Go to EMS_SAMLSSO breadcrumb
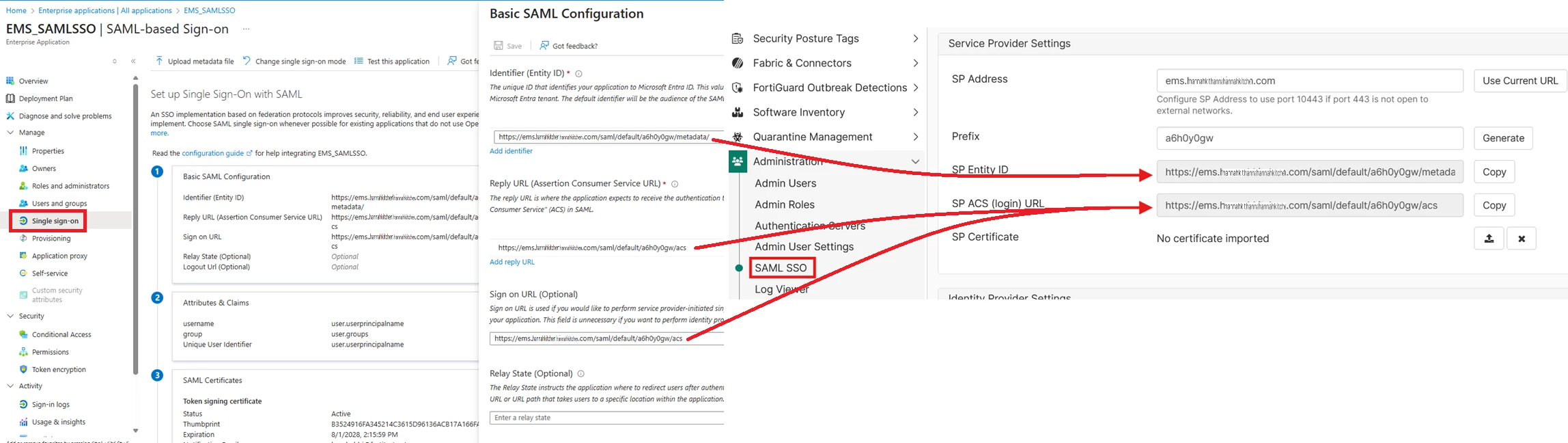Image resolution: width=1568 pixels, height=443 pixels. coord(210,10)
